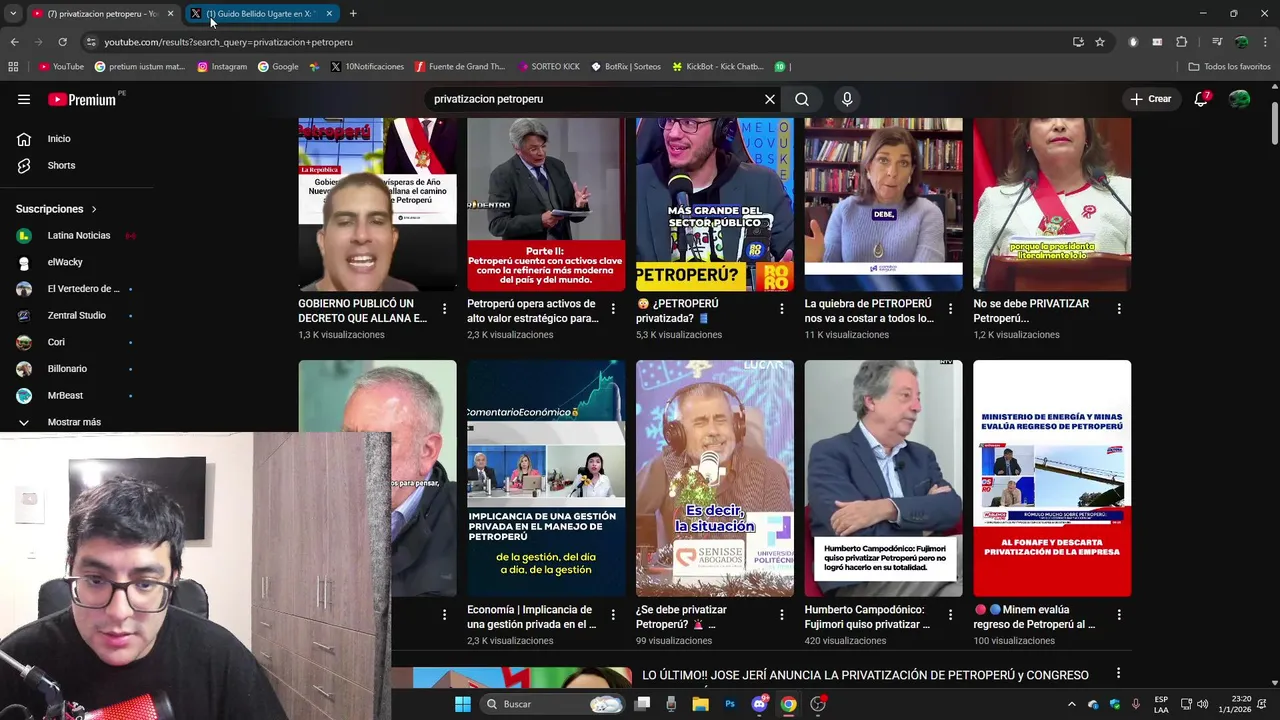Viewport: 1280px width, 720px height.
Task: Click the magnifier search button
Action: 802,99
